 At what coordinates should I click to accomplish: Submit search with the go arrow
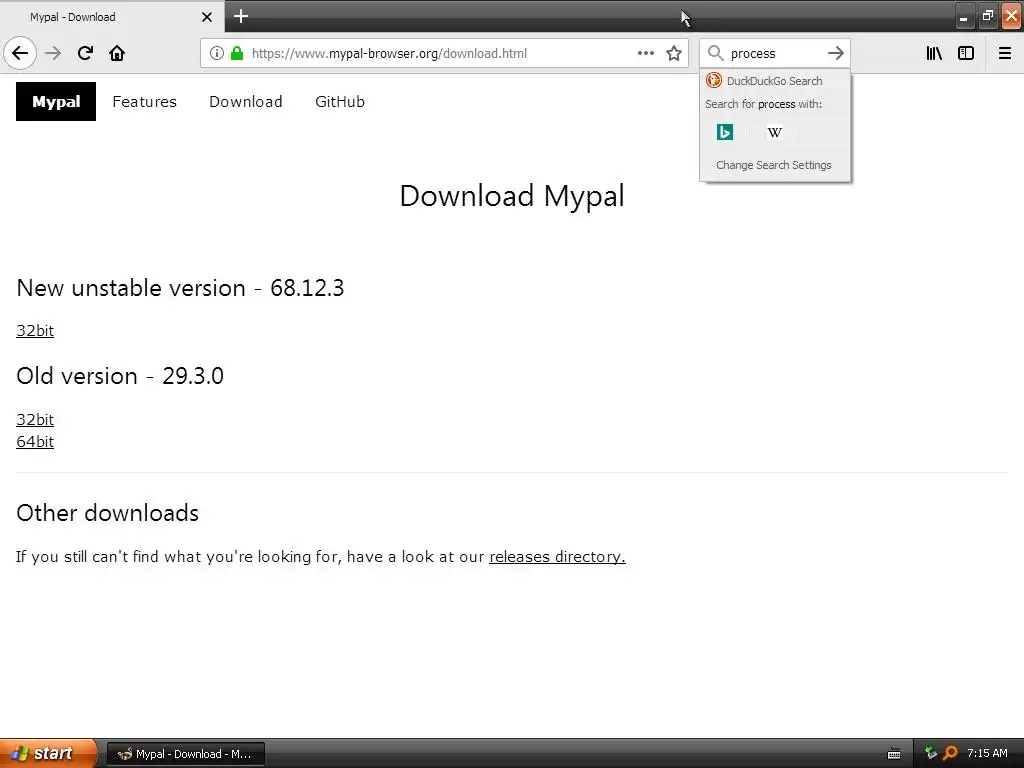point(835,53)
